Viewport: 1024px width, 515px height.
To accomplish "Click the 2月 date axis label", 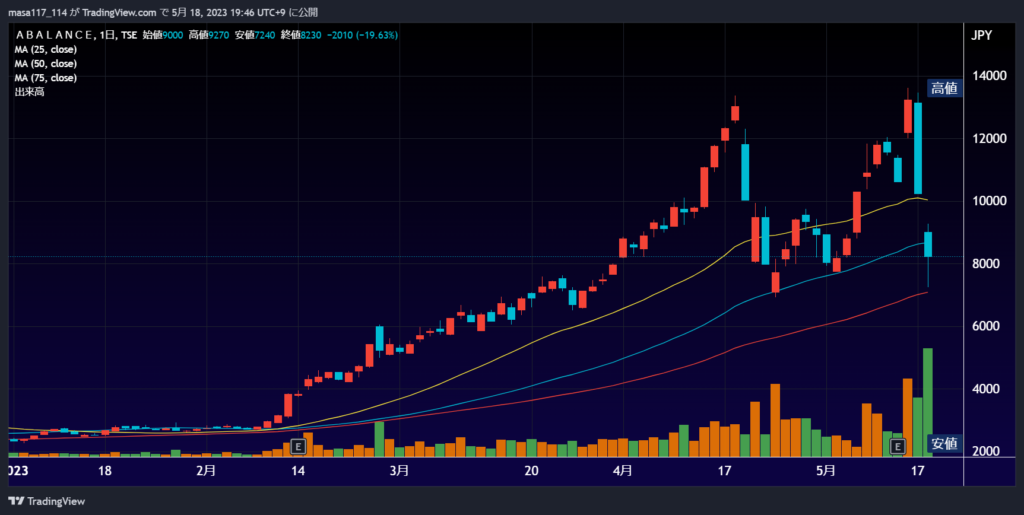I will [206, 470].
